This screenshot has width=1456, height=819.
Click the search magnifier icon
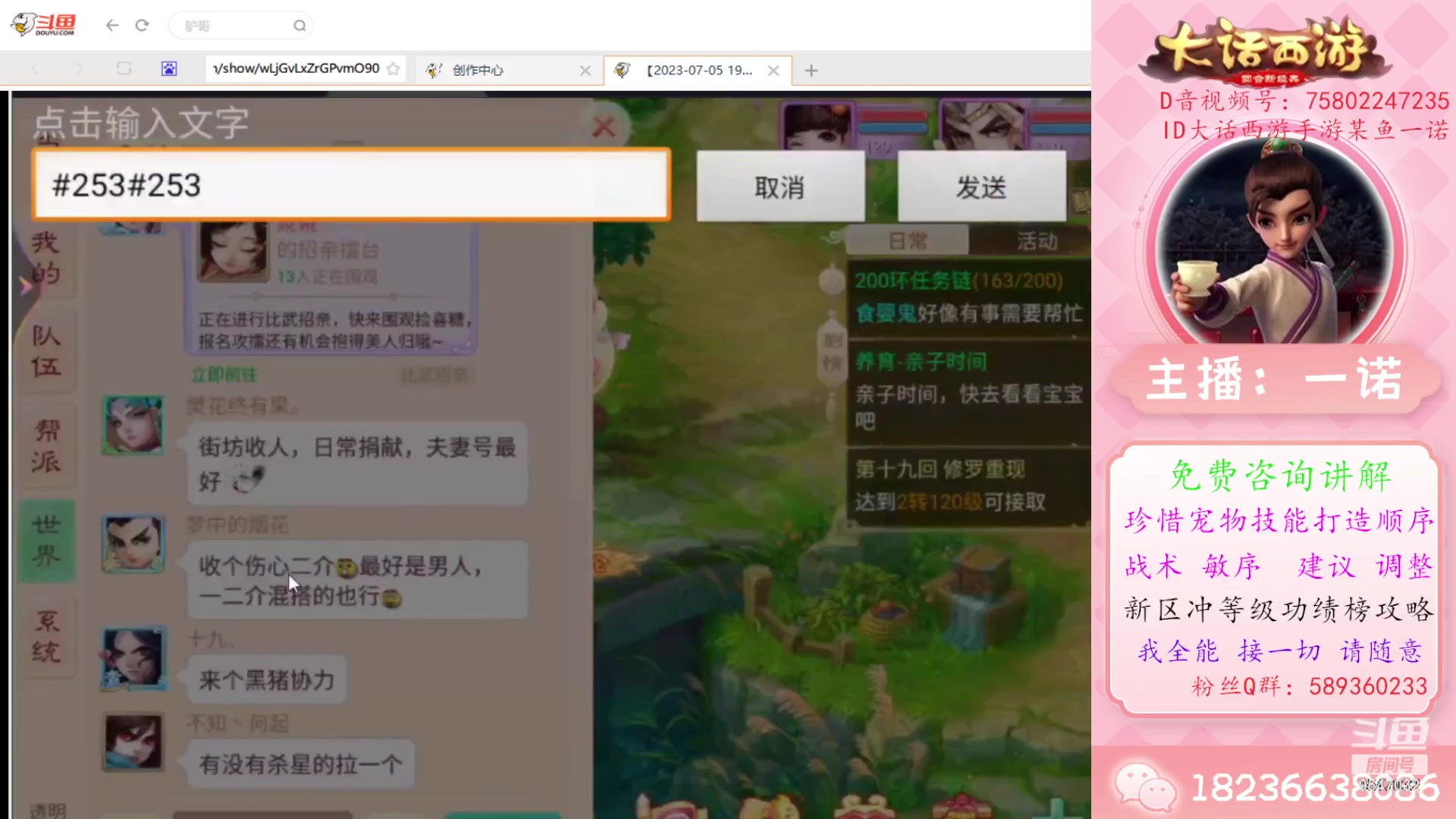pyautogui.click(x=300, y=26)
